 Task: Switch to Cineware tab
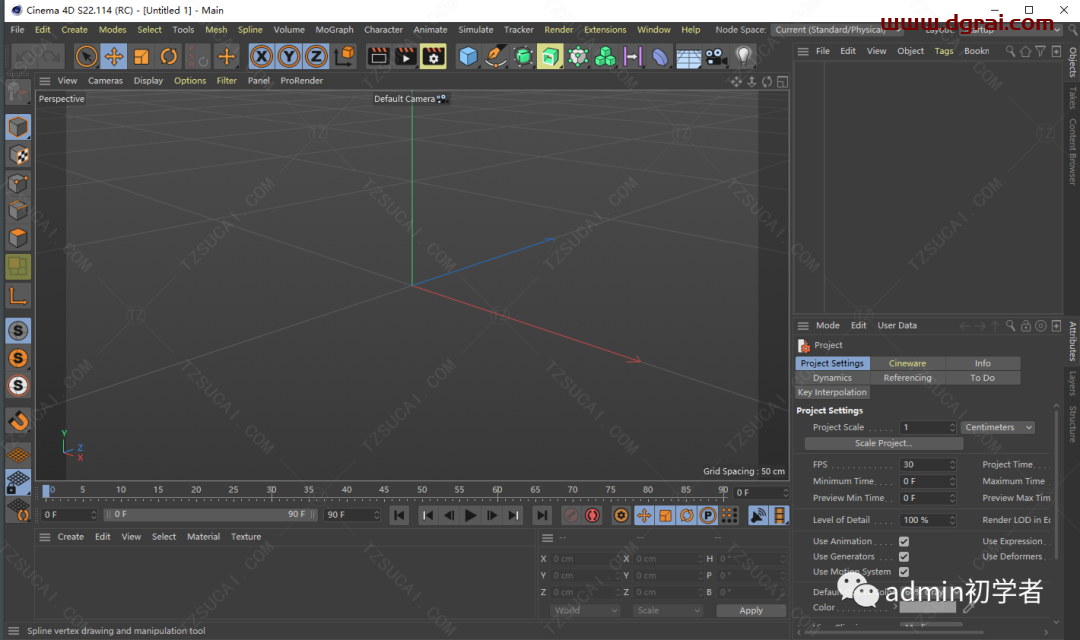(907, 363)
